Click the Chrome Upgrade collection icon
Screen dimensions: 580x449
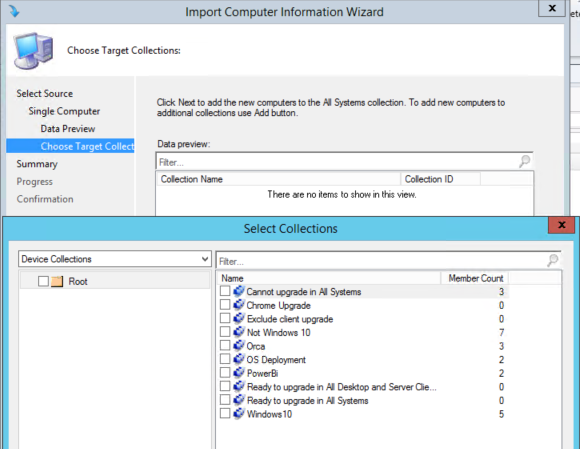pos(239,305)
